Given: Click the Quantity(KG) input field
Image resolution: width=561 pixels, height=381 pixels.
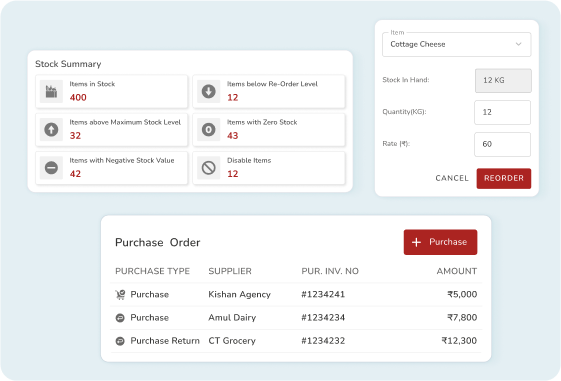Looking at the screenshot, I should click(502, 112).
